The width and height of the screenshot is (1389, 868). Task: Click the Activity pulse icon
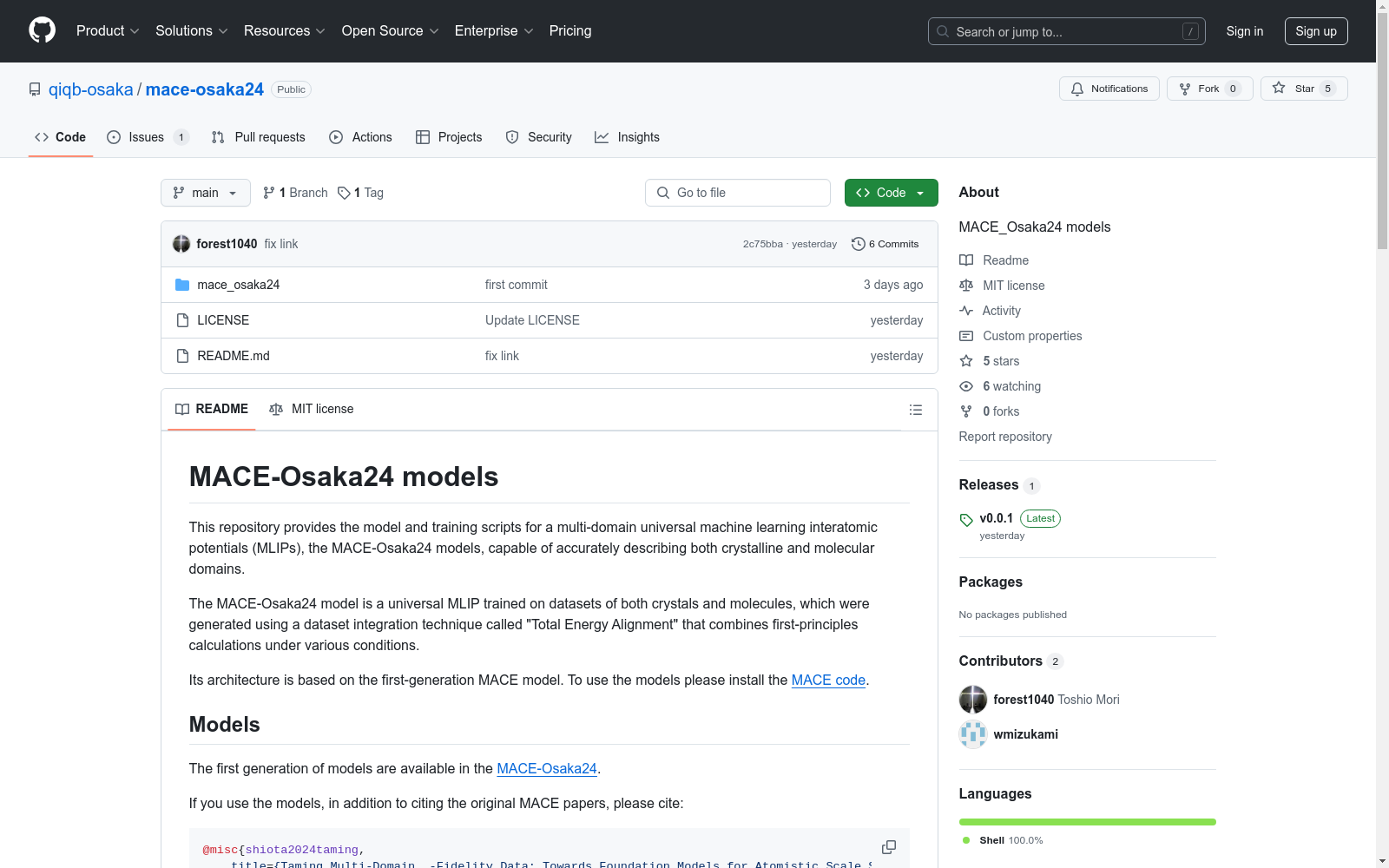tap(966, 311)
